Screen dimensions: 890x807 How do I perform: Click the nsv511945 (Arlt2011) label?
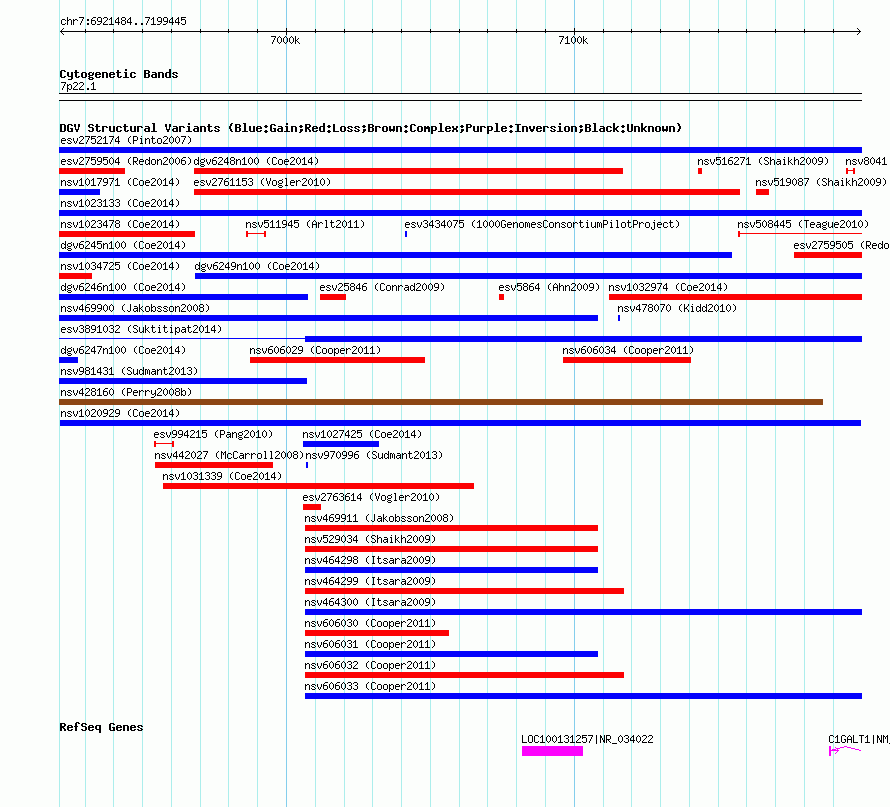(305, 224)
